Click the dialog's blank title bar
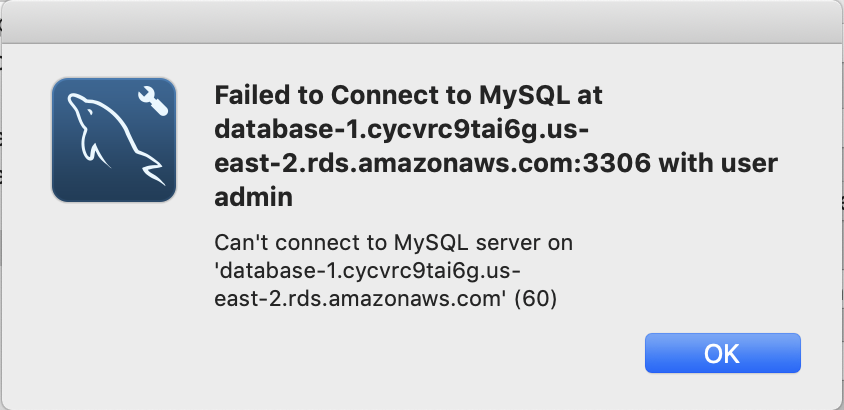This screenshot has height=410, width=844. pyautogui.click(x=422, y=22)
